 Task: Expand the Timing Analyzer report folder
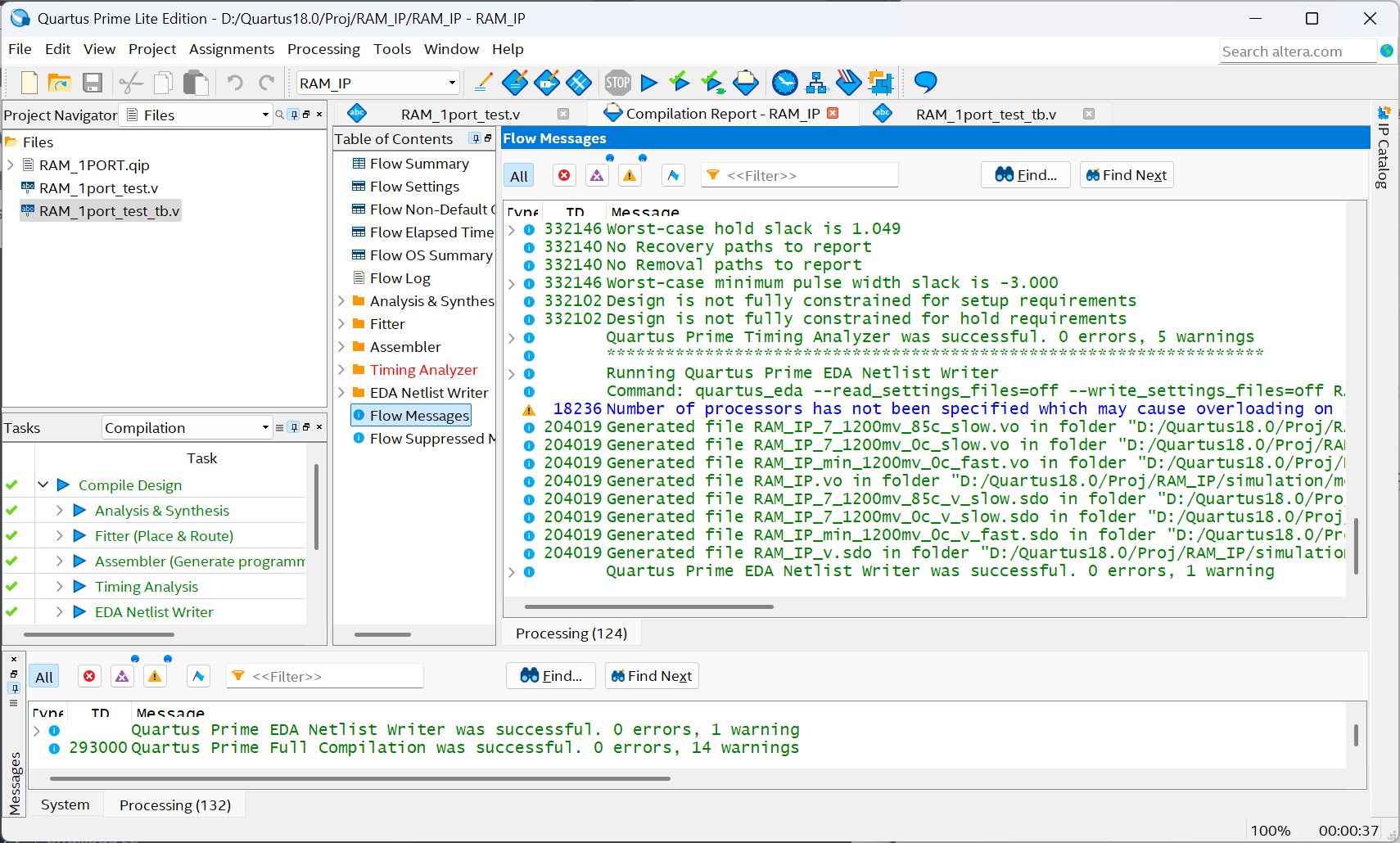(x=341, y=370)
